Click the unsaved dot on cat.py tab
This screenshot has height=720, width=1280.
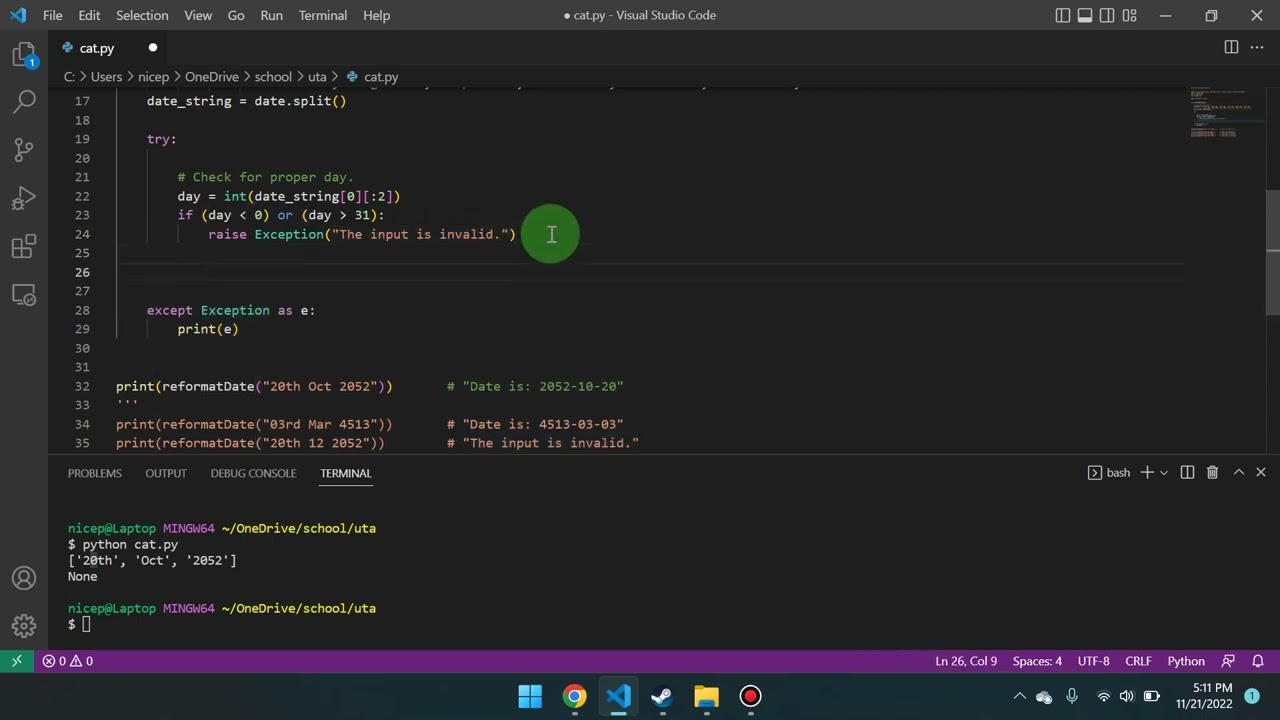[x=152, y=48]
